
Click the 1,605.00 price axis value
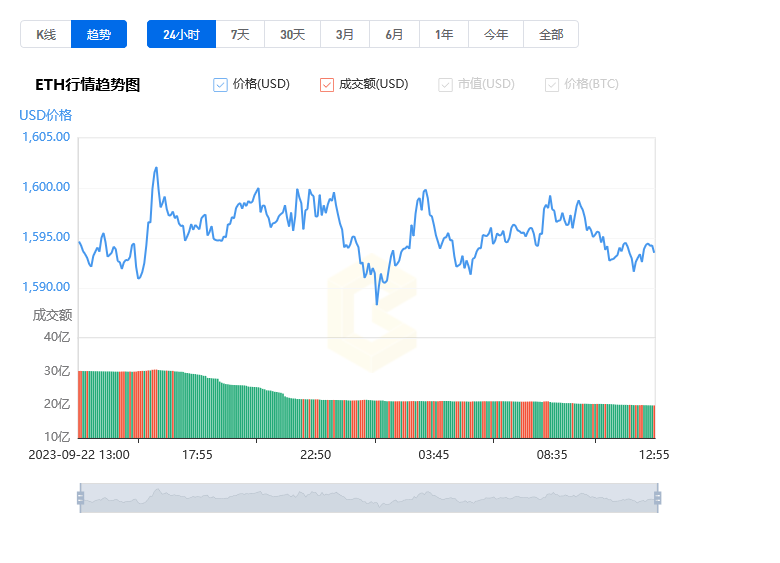[46, 137]
